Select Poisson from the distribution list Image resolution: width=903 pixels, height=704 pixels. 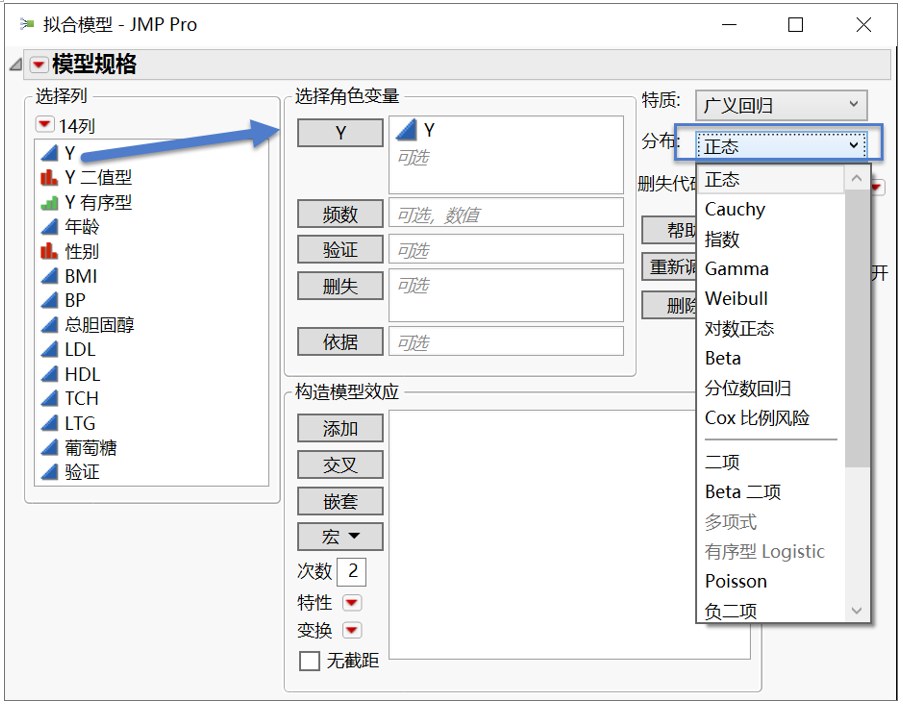(735, 581)
